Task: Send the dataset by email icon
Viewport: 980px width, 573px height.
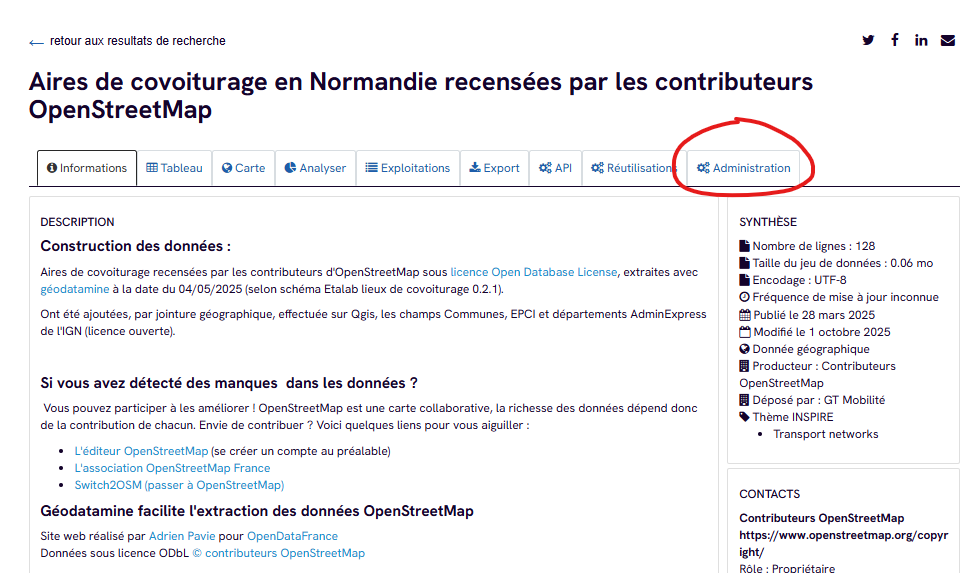Action: coord(947,40)
